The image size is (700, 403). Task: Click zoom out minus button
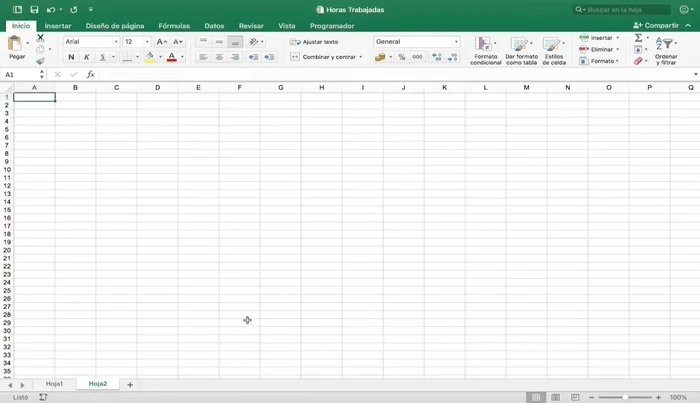click(592, 397)
